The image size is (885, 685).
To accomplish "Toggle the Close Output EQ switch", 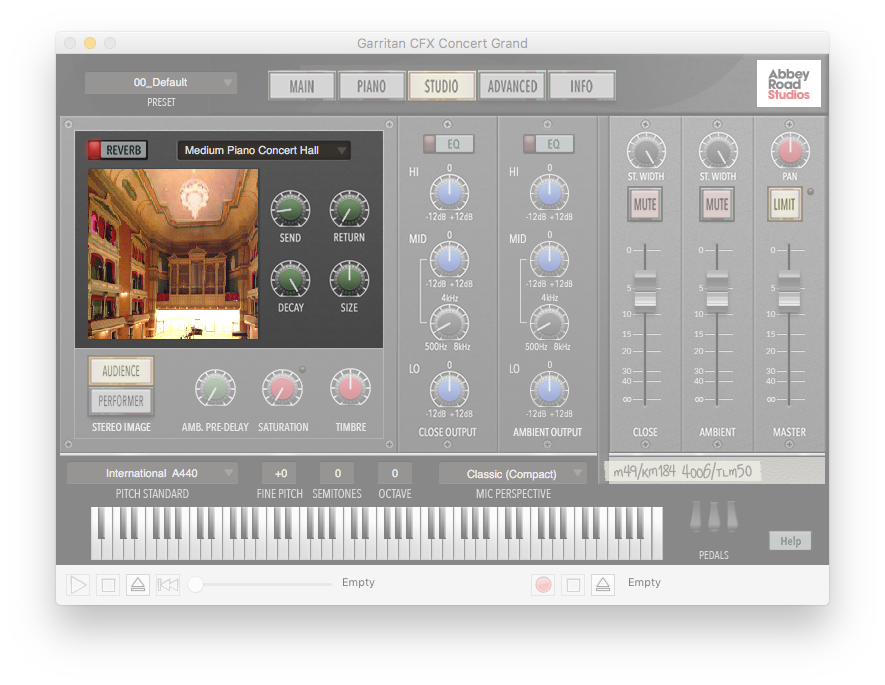I will 449,144.
